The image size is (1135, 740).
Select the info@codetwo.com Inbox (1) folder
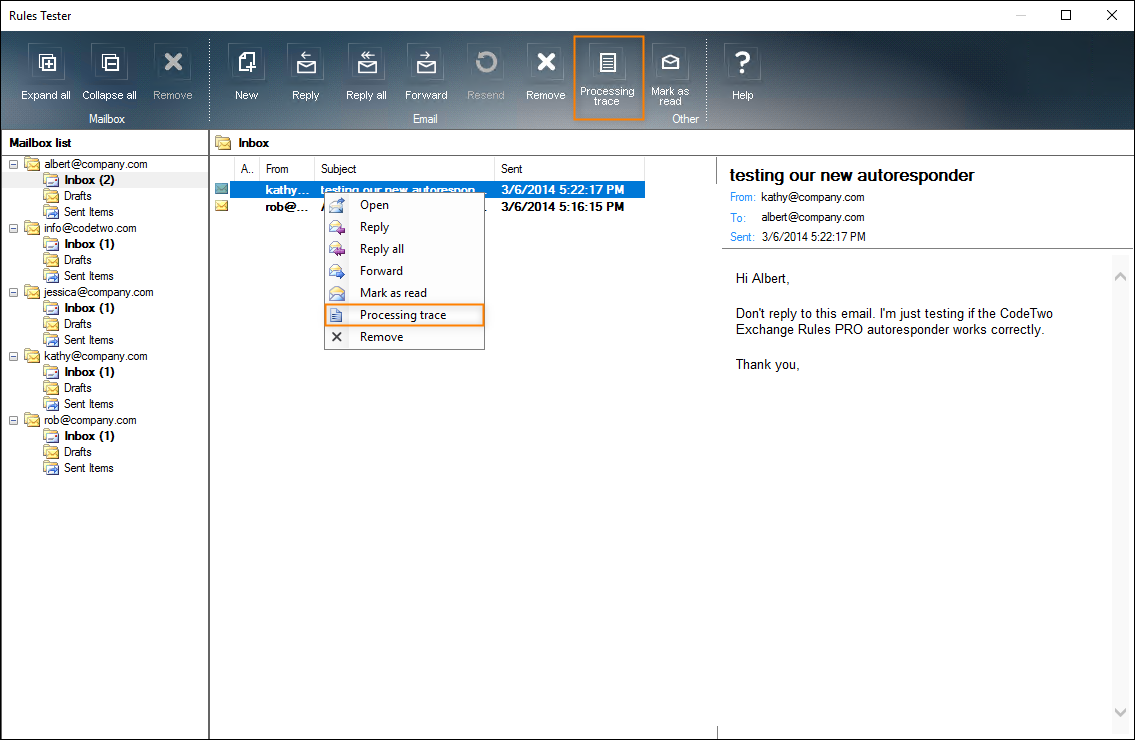tap(89, 244)
